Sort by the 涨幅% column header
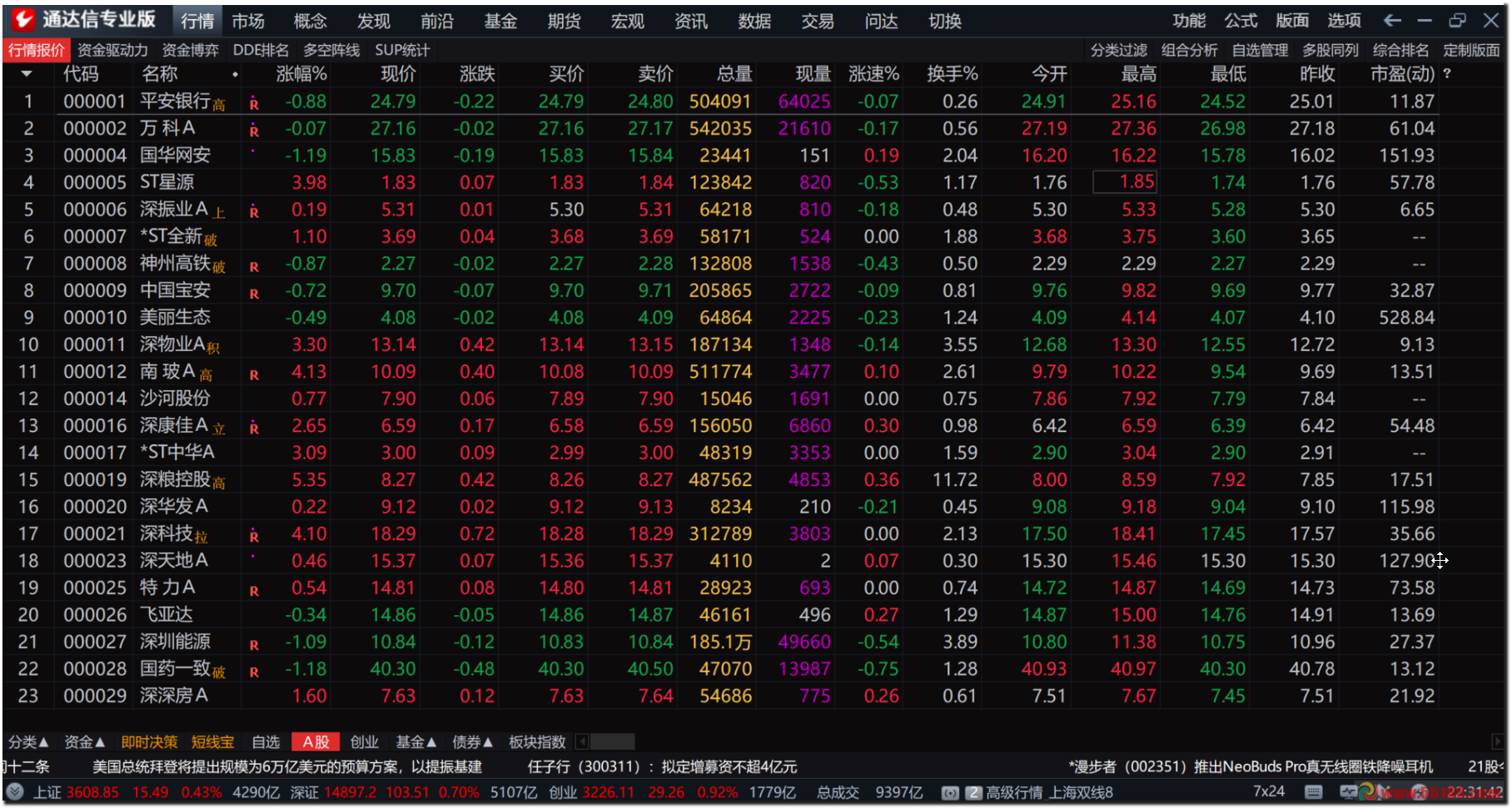This screenshot has height=808, width=1512. click(x=301, y=74)
